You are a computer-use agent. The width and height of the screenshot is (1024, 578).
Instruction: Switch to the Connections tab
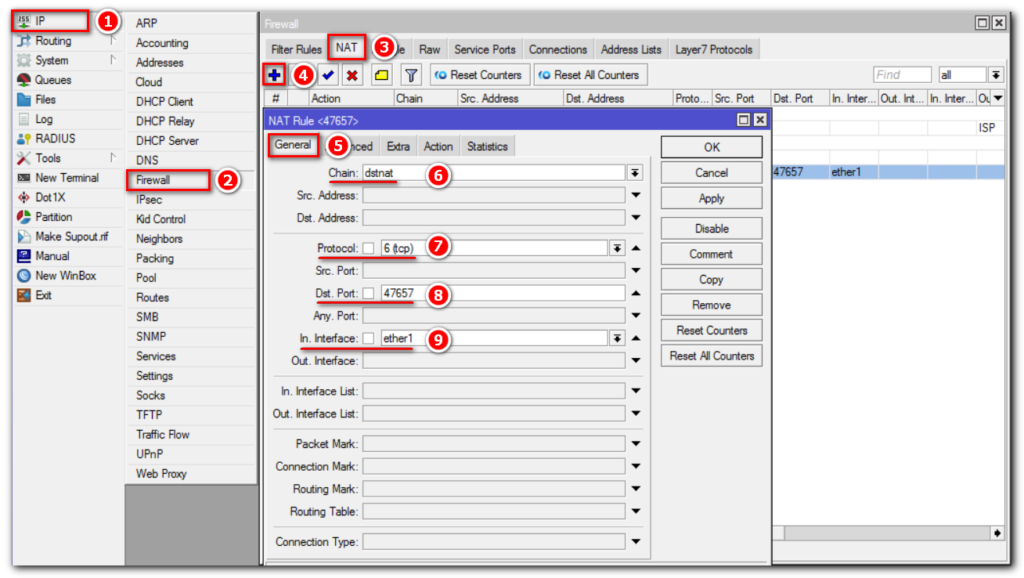click(x=558, y=50)
